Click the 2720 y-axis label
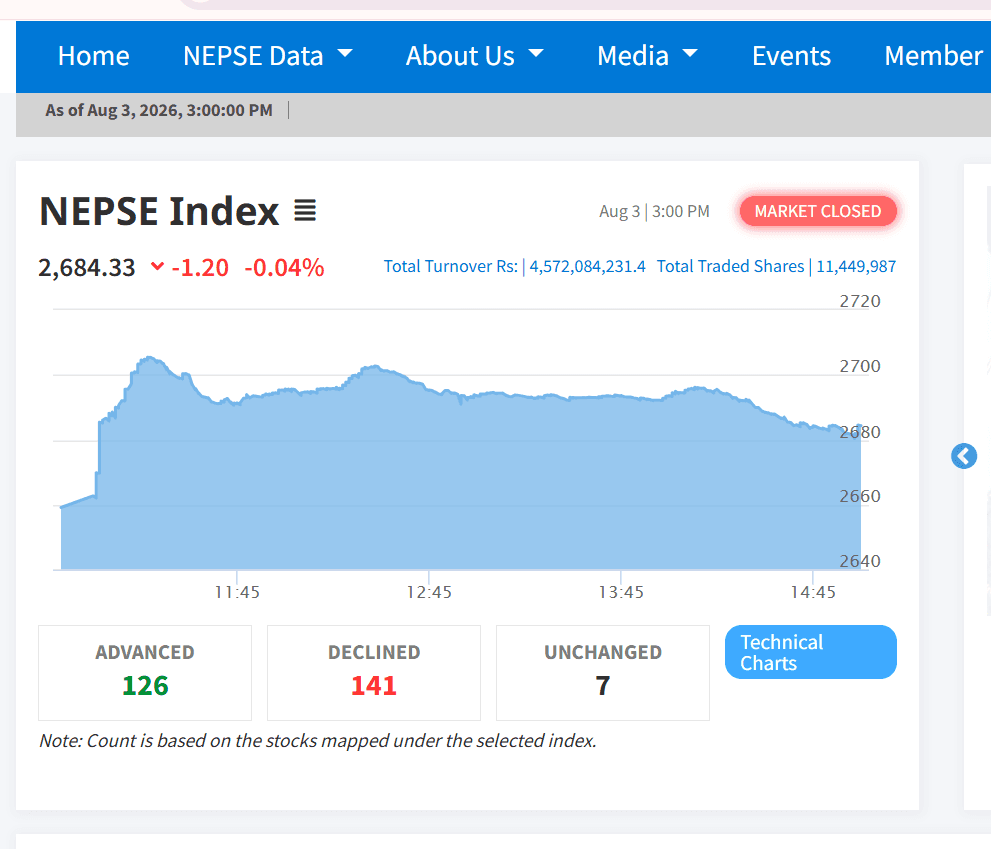Screen dimensions: 991x849 point(860,301)
